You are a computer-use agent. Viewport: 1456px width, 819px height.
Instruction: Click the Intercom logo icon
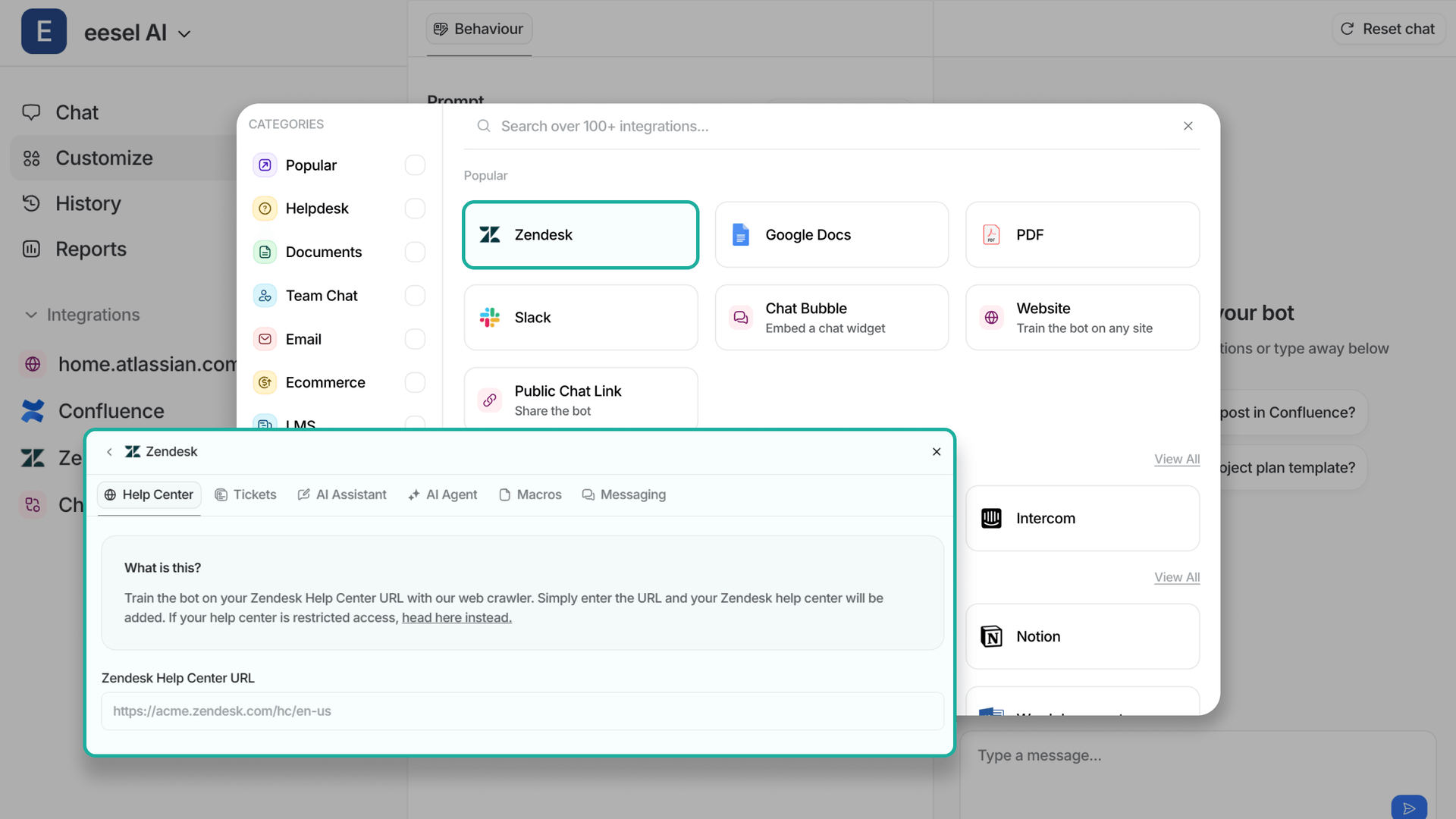click(991, 519)
